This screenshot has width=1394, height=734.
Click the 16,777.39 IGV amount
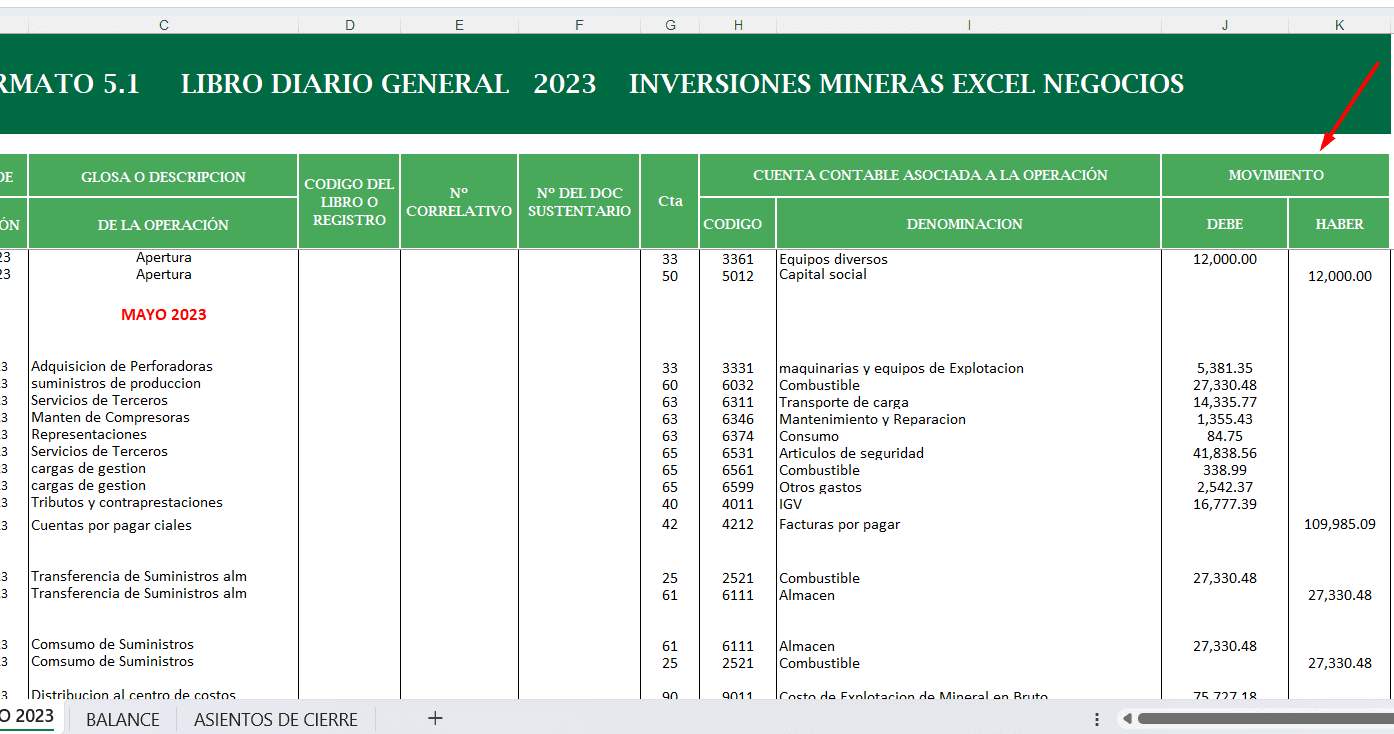[x=1224, y=504]
